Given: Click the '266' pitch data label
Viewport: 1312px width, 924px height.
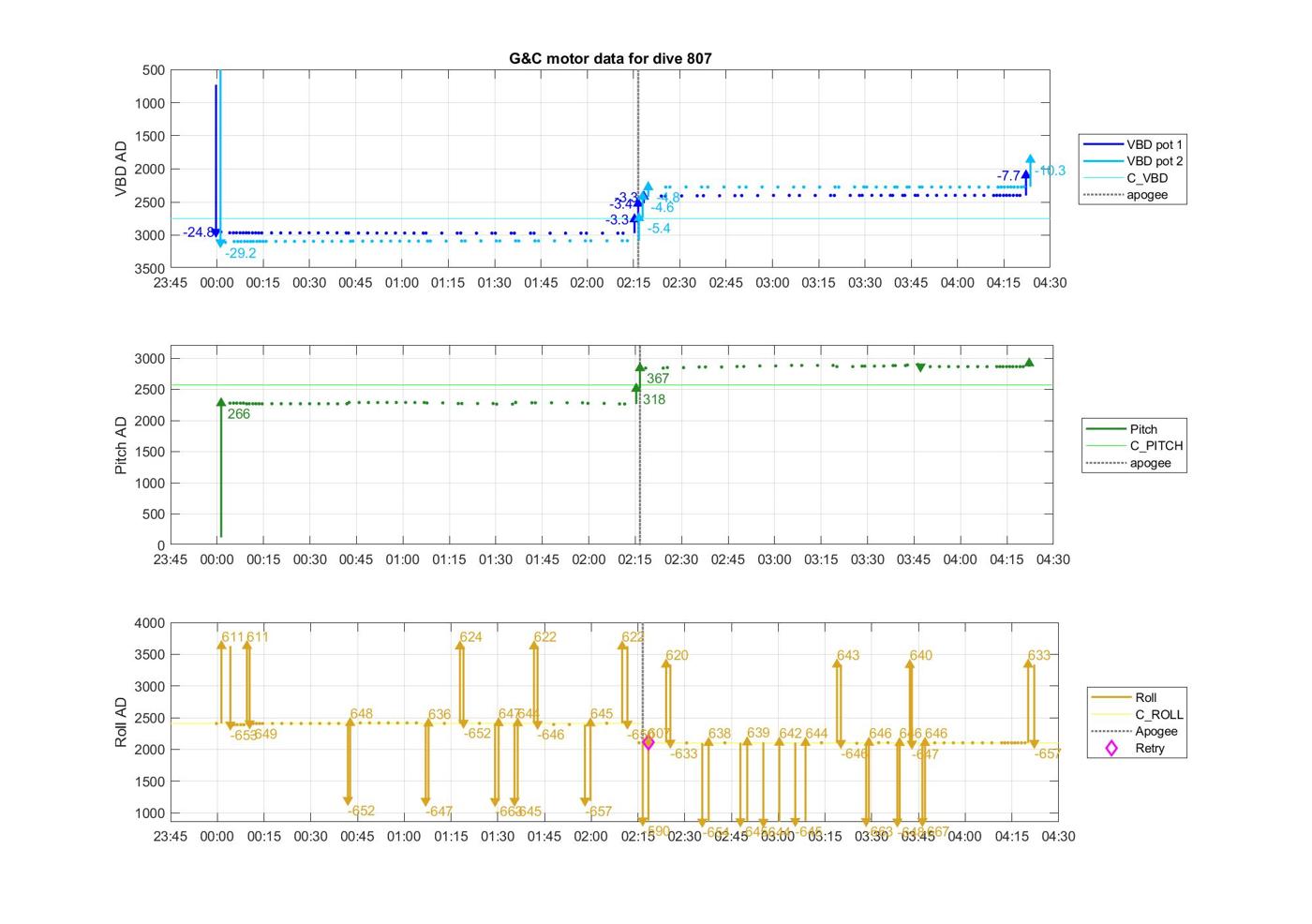Looking at the screenshot, I should pyautogui.click(x=239, y=414).
